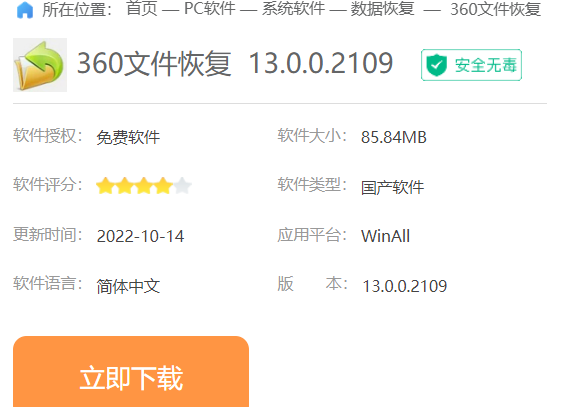Click the 360文件恢复 folder app icon
Image resolution: width=572 pixels, height=407 pixels.
(40, 65)
